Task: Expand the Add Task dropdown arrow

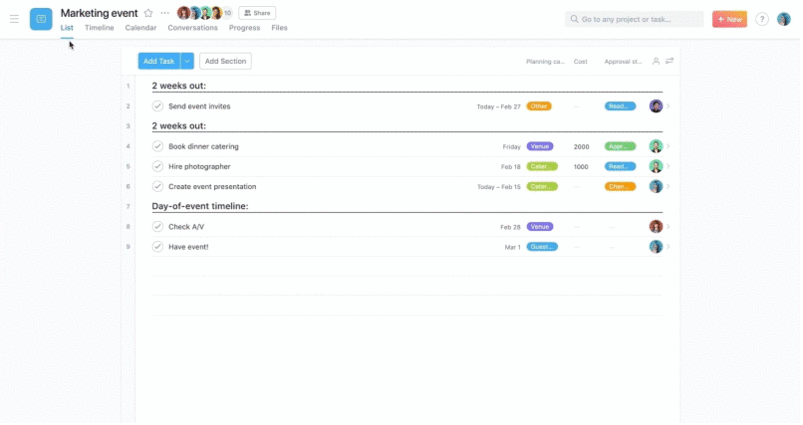Action: pos(187,61)
